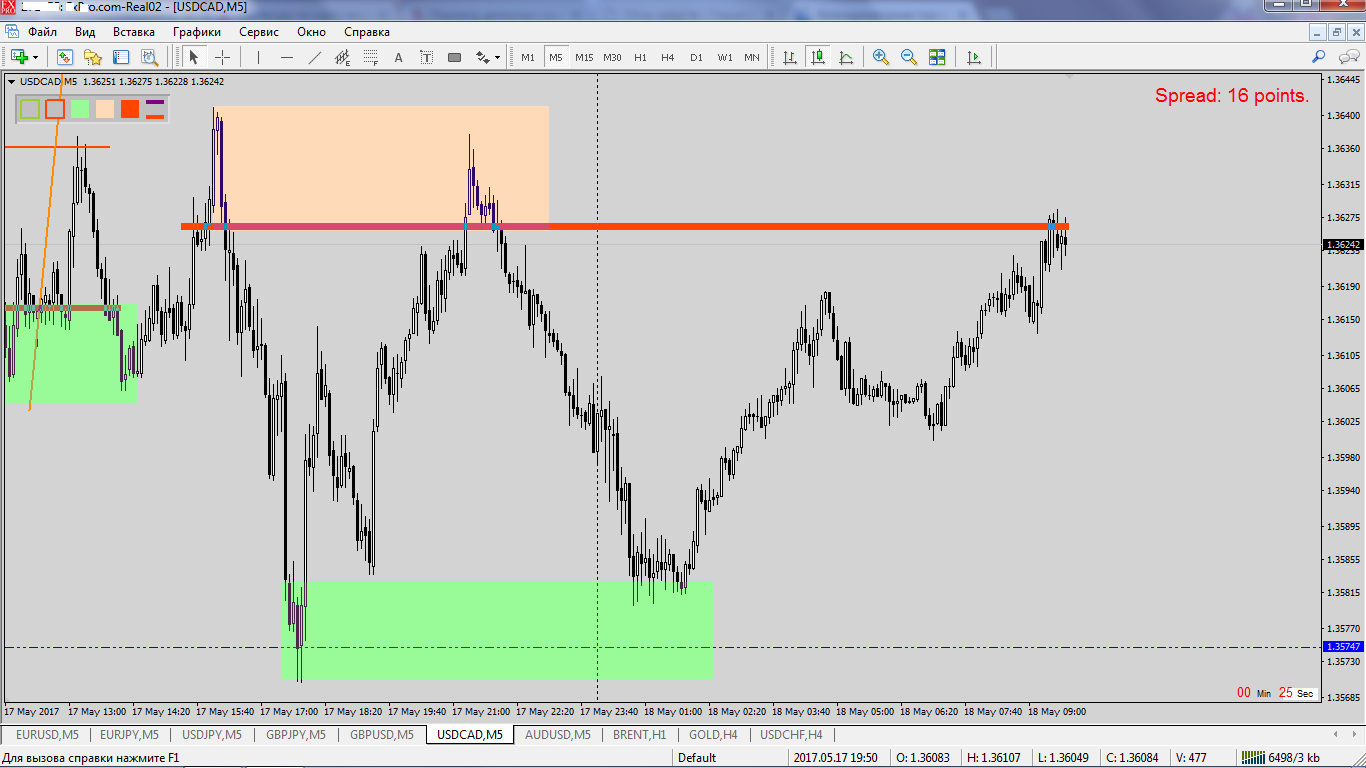Select the Cursor arrow tool

(194, 57)
